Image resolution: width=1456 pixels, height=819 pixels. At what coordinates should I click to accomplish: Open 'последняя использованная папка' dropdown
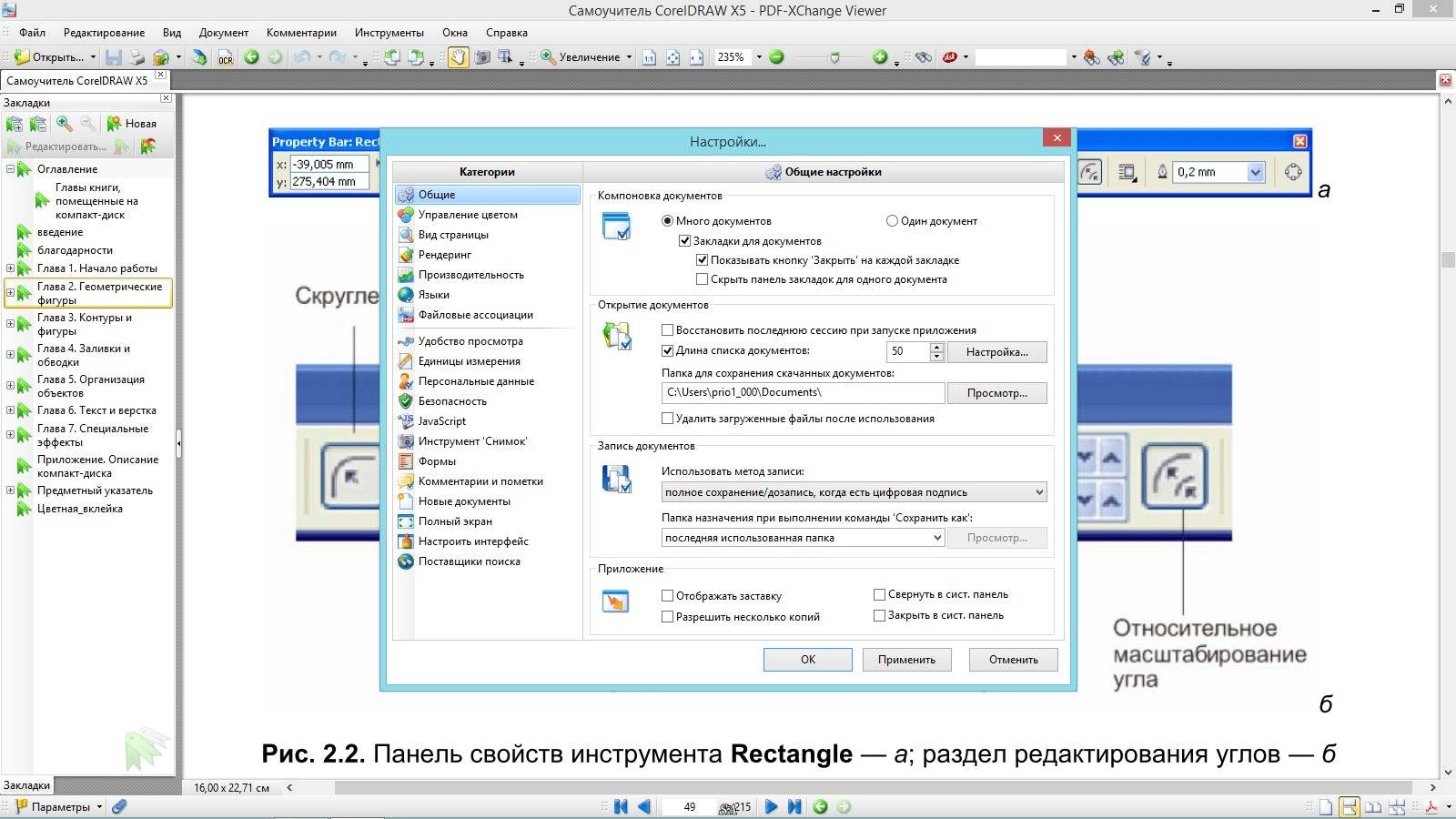pos(803,538)
